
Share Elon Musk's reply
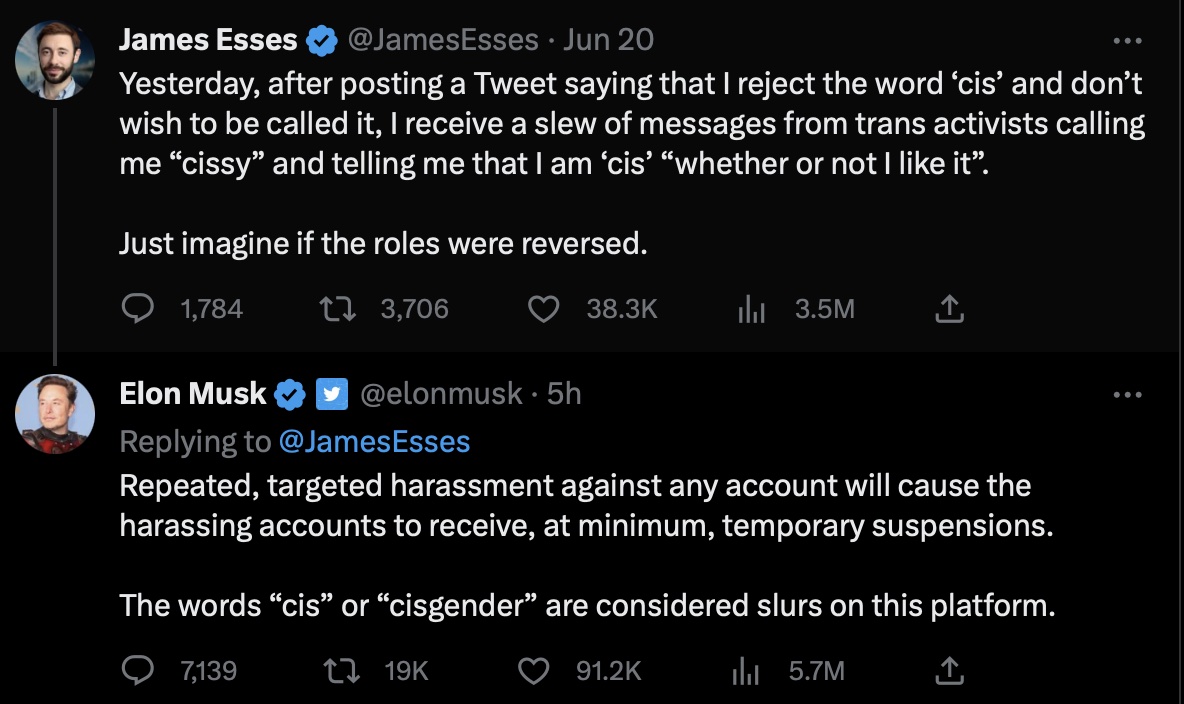coord(948,670)
